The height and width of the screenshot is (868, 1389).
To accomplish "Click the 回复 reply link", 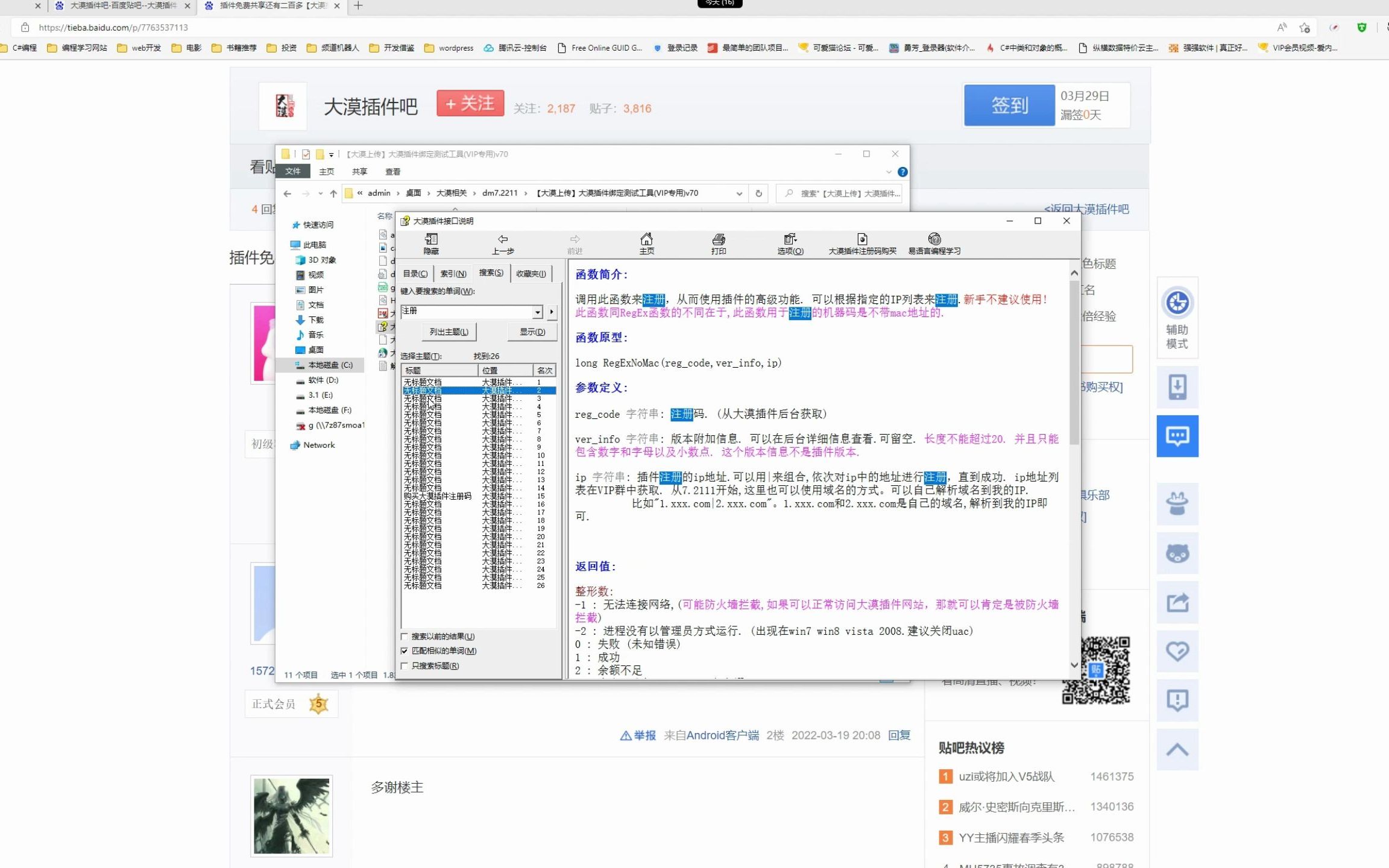I will 899,735.
